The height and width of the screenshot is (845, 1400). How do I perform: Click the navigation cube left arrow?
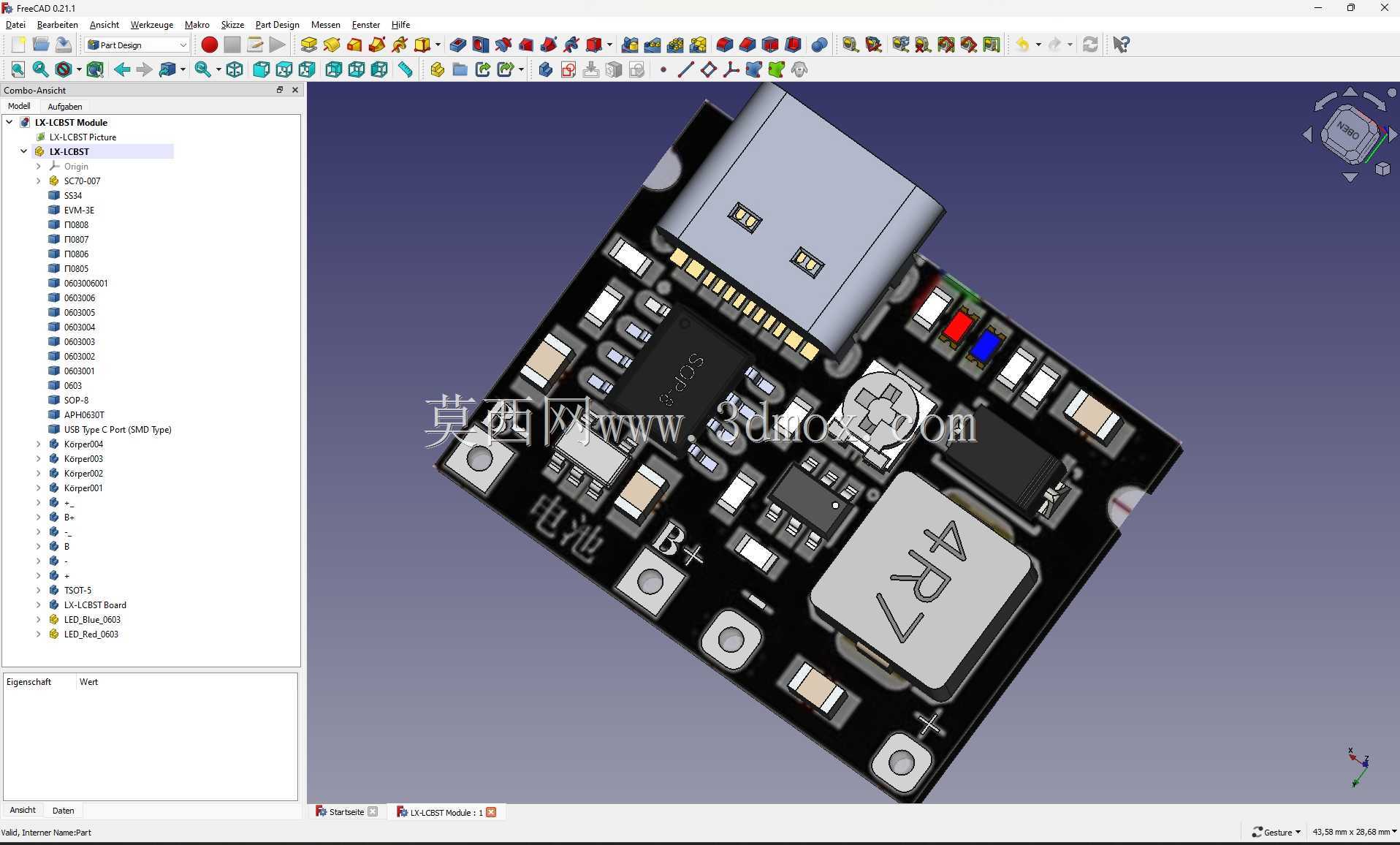[x=1307, y=135]
